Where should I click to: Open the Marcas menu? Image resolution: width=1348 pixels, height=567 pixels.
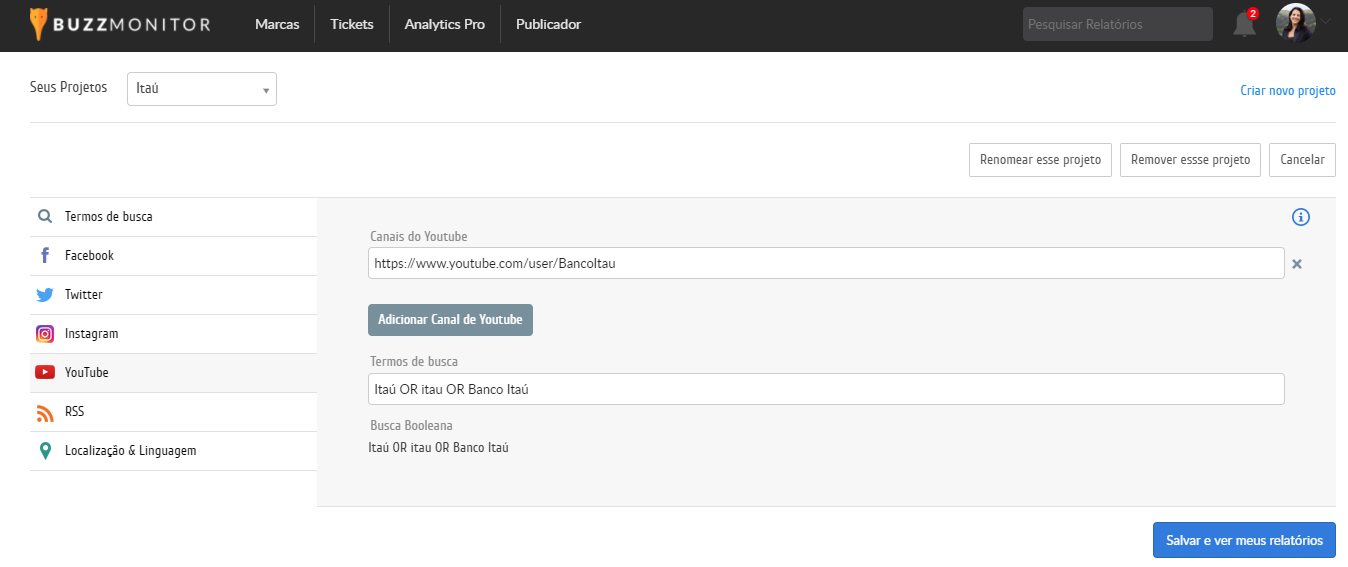click(277, 24)
